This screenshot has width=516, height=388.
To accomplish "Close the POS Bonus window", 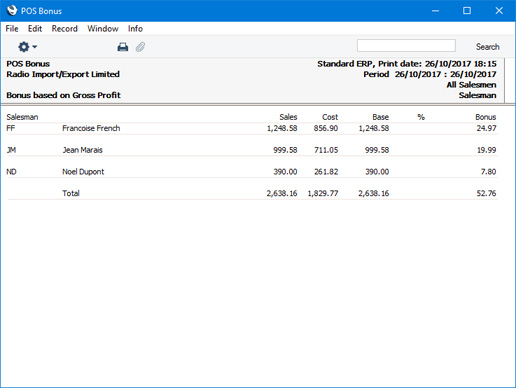I will 499,11.
